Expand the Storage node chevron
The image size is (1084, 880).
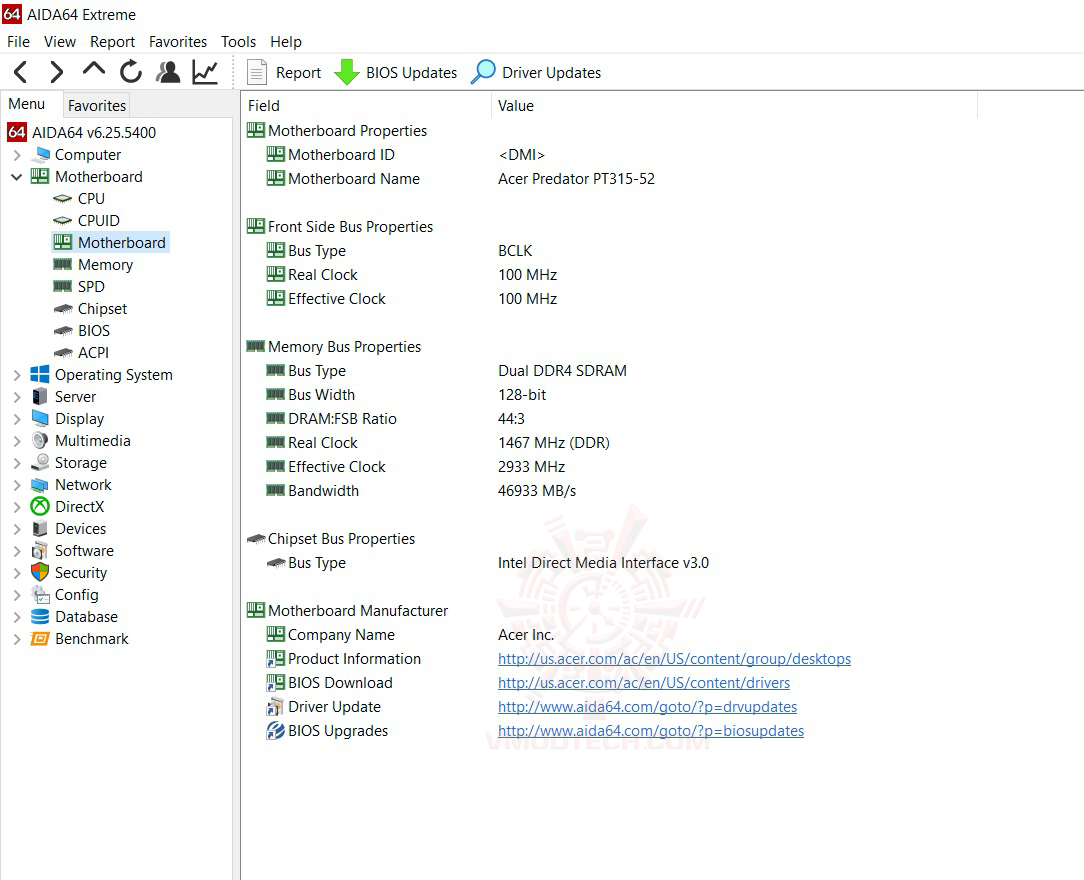pyautogui.click(x=17, y=463)
